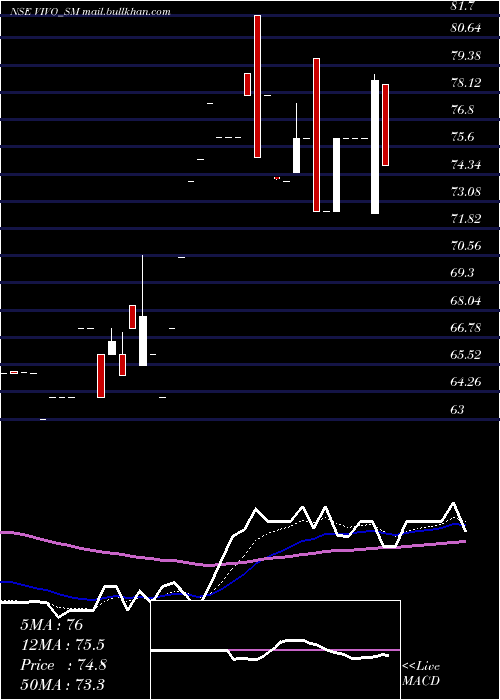This screenshot has height=700, width=500.
Task: Click inside the MACD inset panel
Action: click(x=275, y=650)
